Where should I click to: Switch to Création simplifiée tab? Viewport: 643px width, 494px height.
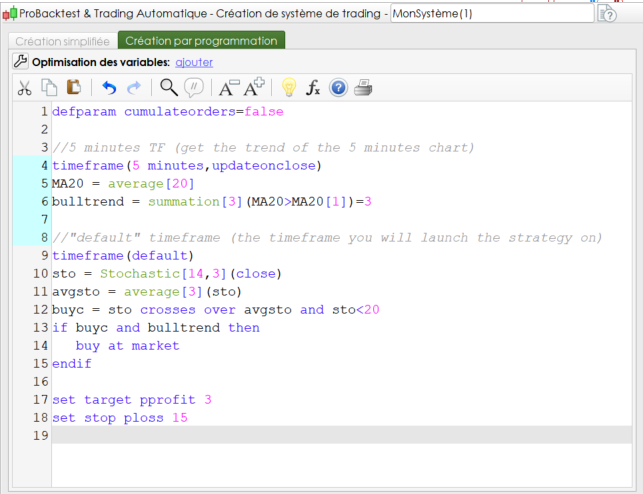click(62, 41)
